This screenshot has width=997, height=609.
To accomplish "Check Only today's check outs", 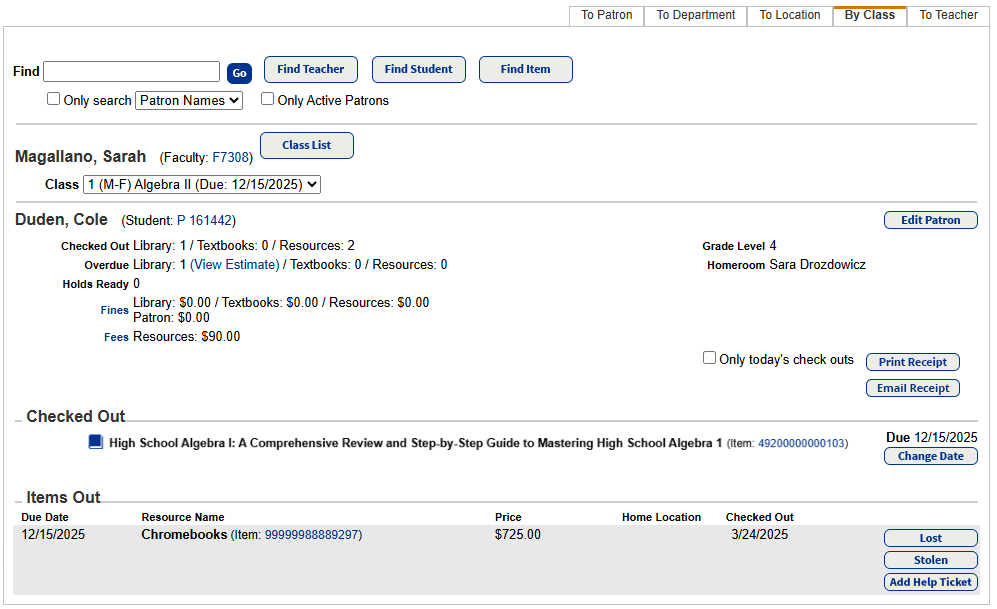I will click(x=710, y=358).
